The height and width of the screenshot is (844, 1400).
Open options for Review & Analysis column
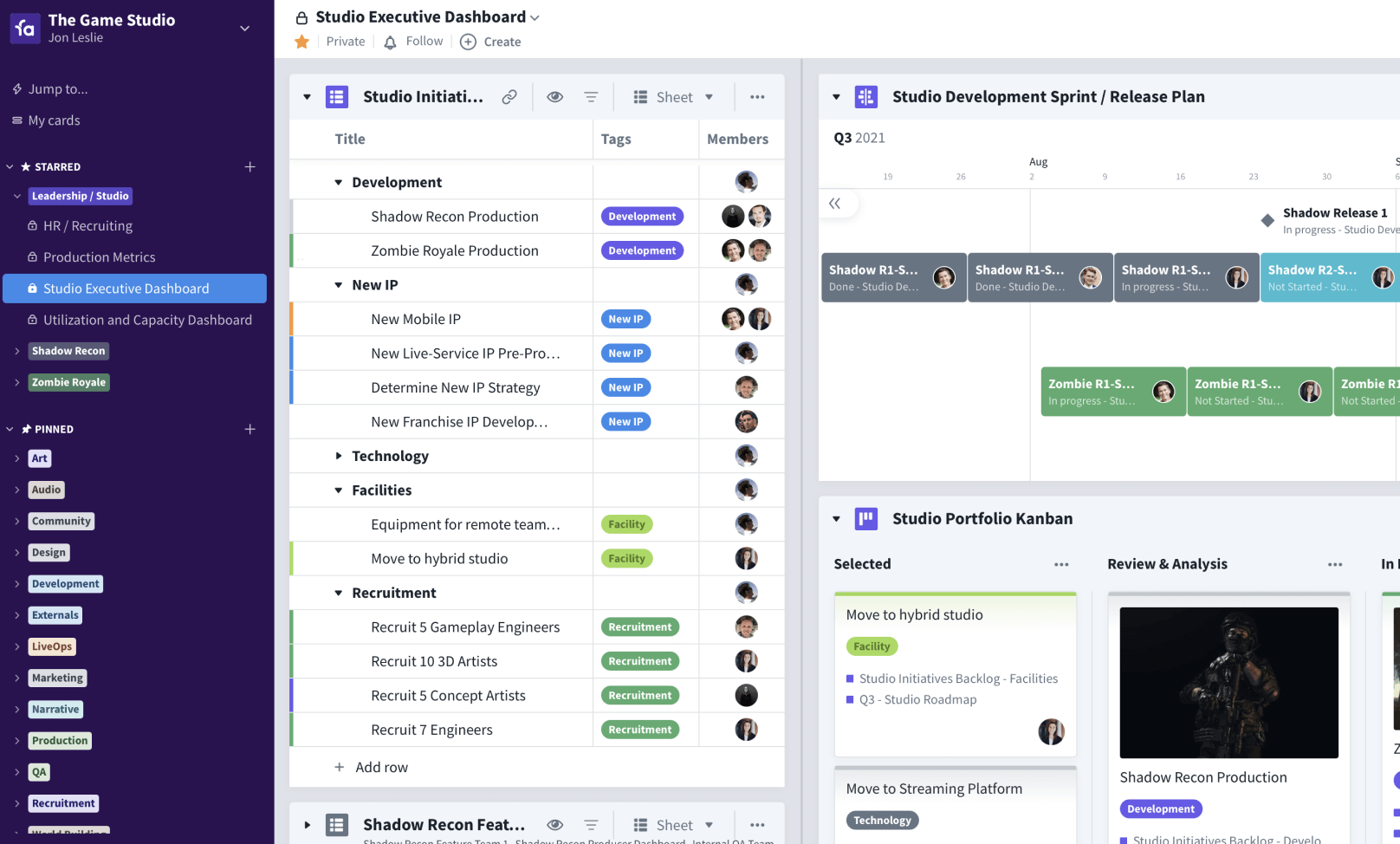[1335, 564]
